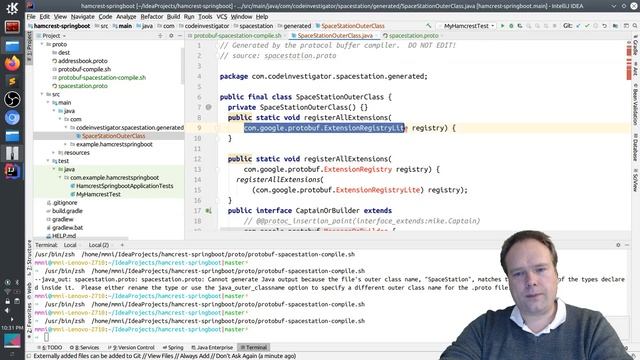Run with coverage icon in toolbar

tap(520, 26)
